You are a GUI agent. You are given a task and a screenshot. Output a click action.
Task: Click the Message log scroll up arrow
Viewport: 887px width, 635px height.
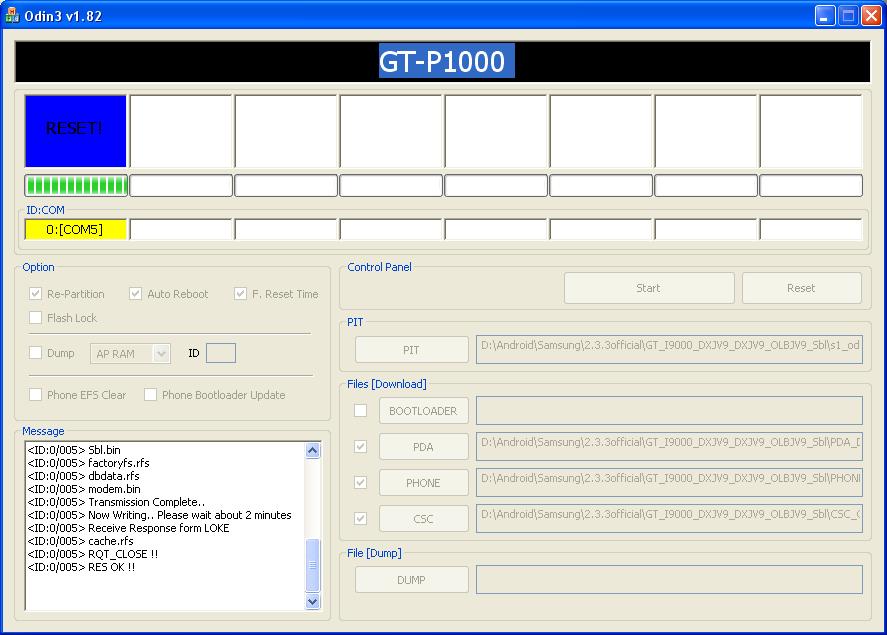[313, 451]
